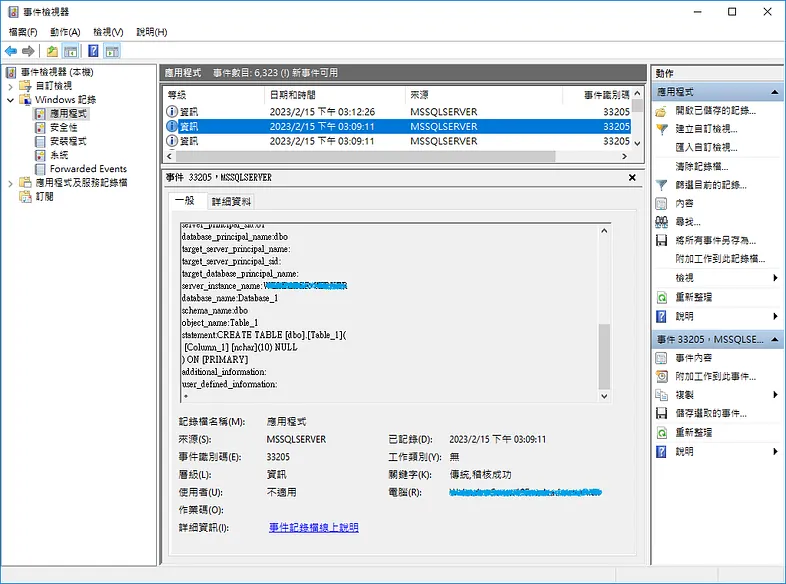Select the 系統 log in tree
Viewport: 786px width, 584px height.
point(59,155)
